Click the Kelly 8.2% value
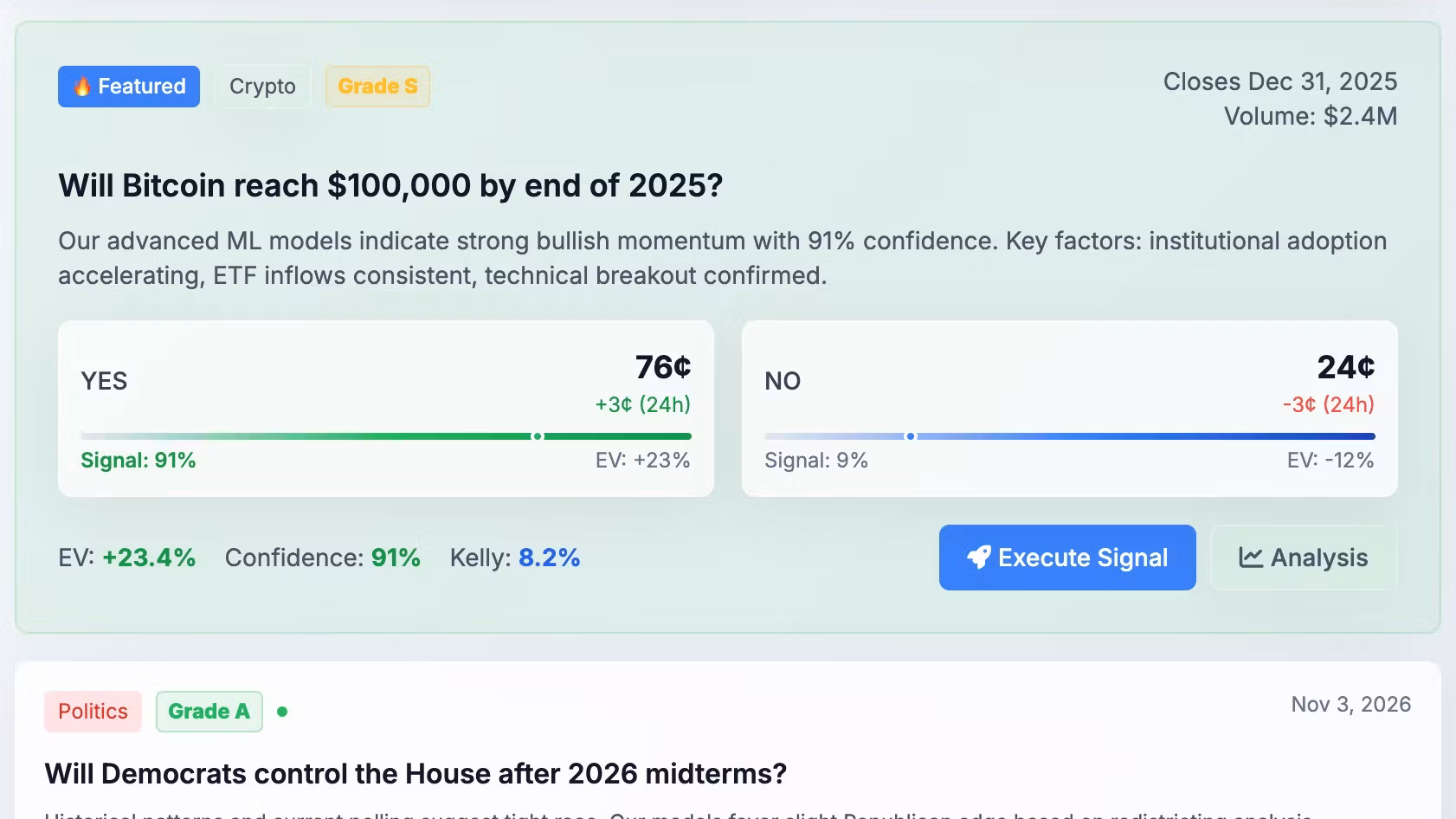1456x819 pixels. [549, 558]
